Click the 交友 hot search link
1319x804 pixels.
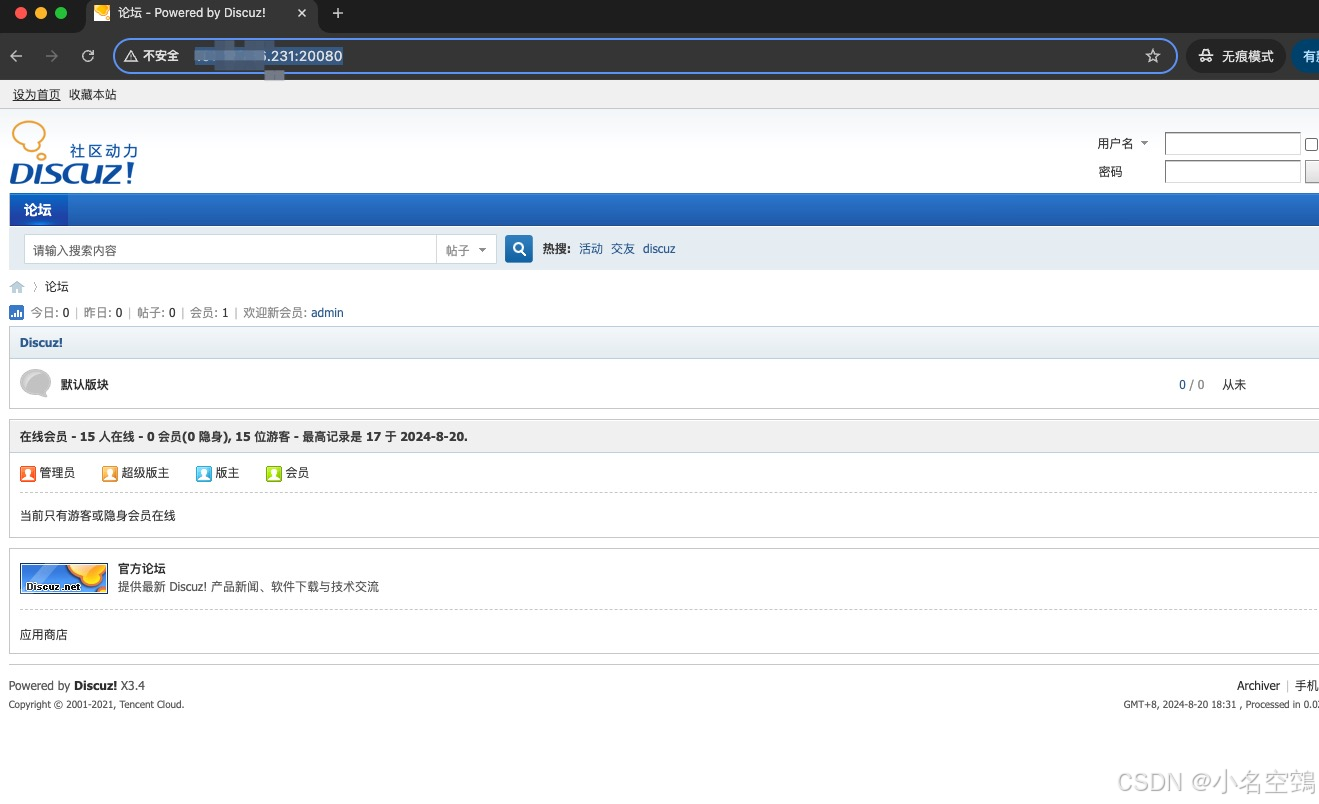[x=623, y=249]
